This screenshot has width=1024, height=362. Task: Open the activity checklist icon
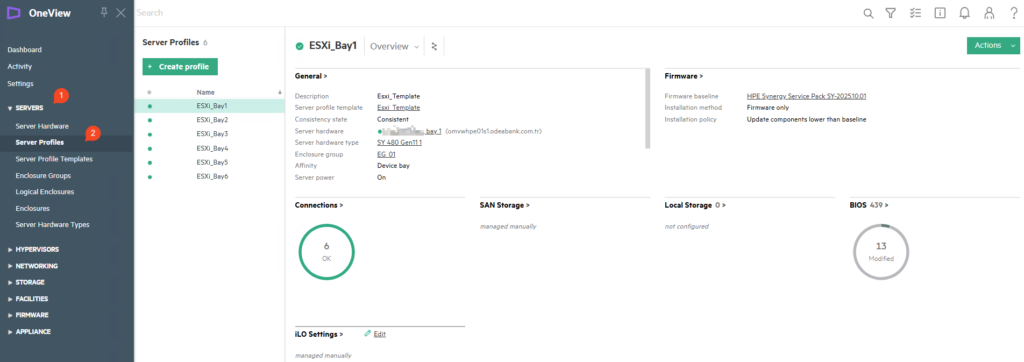pyautogui.click(x=915, y=13)
